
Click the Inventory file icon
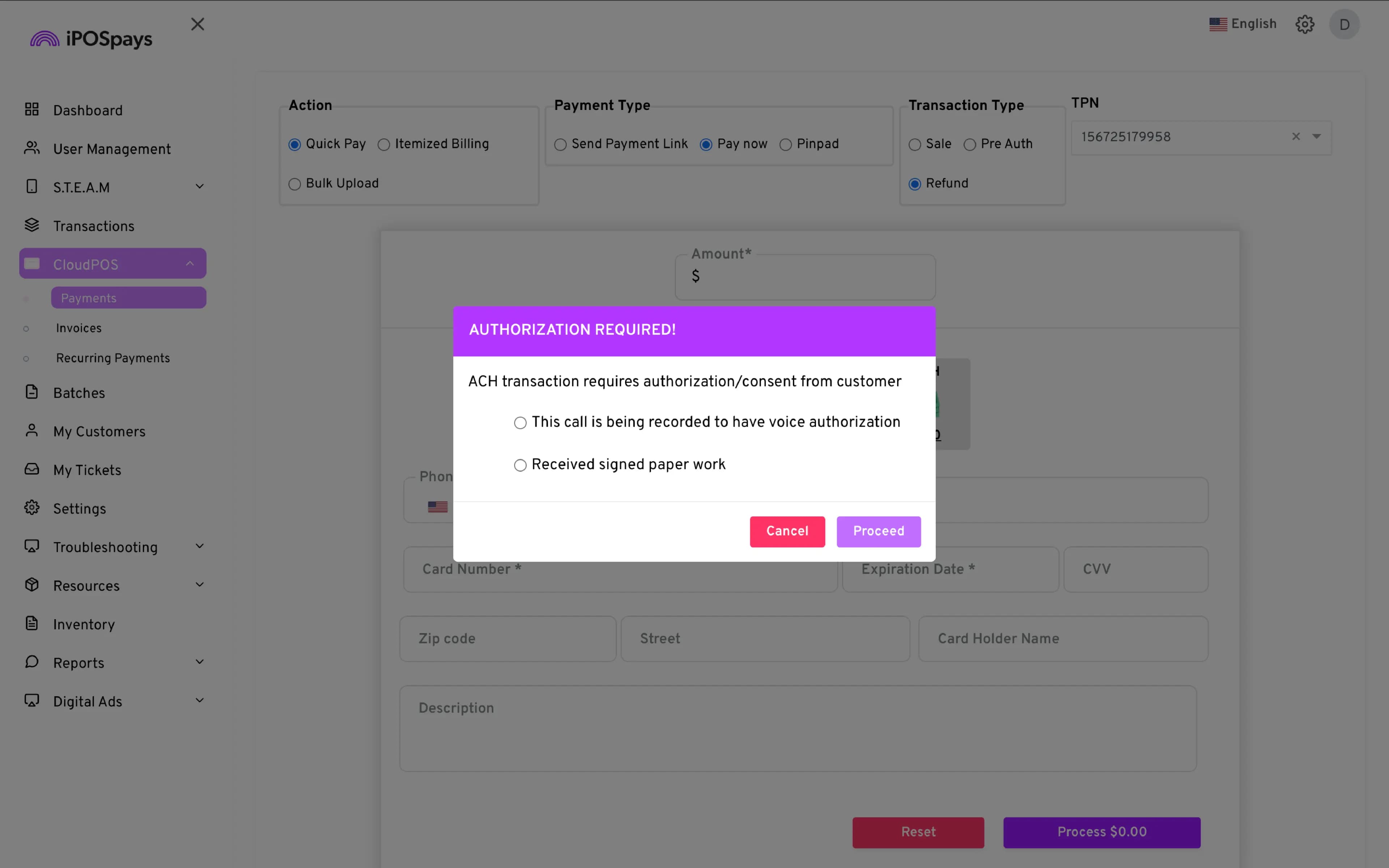click(32, 624)
